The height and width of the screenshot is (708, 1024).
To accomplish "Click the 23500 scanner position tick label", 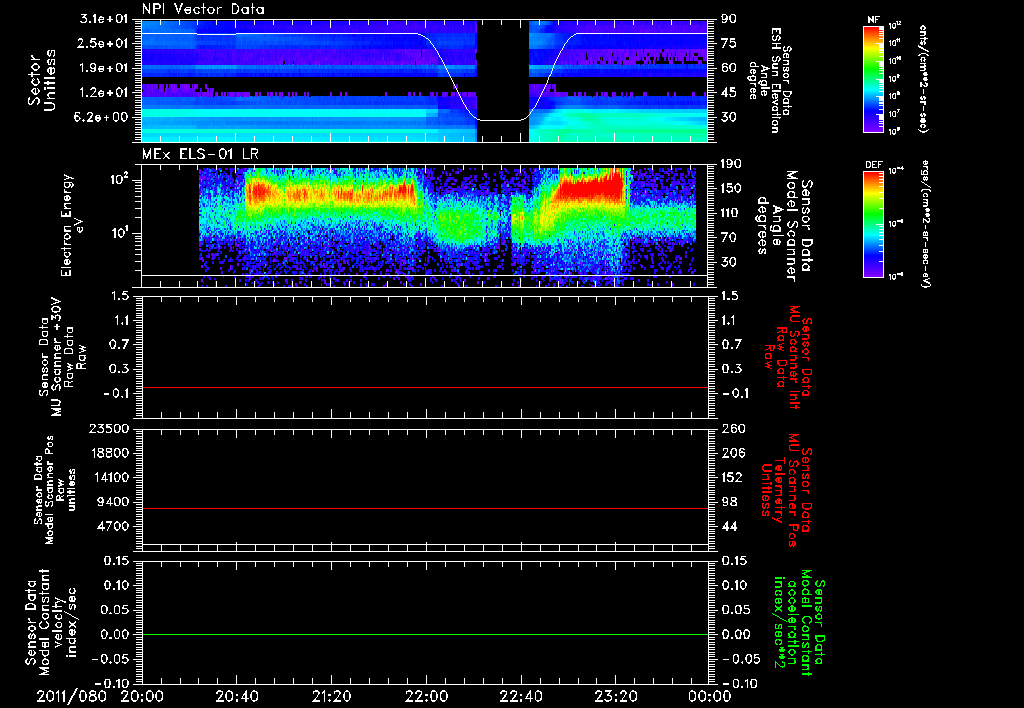I will pyautogui.click(x=109, y=428).
